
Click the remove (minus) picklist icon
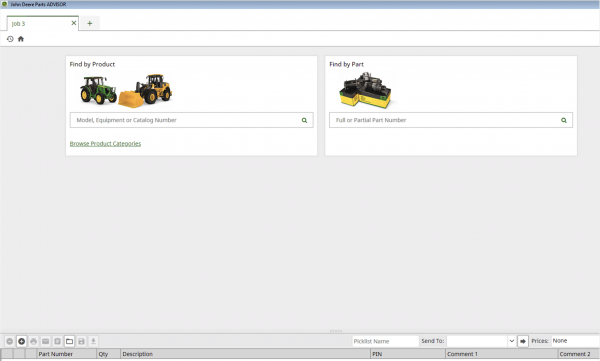[x=10, y=341]
